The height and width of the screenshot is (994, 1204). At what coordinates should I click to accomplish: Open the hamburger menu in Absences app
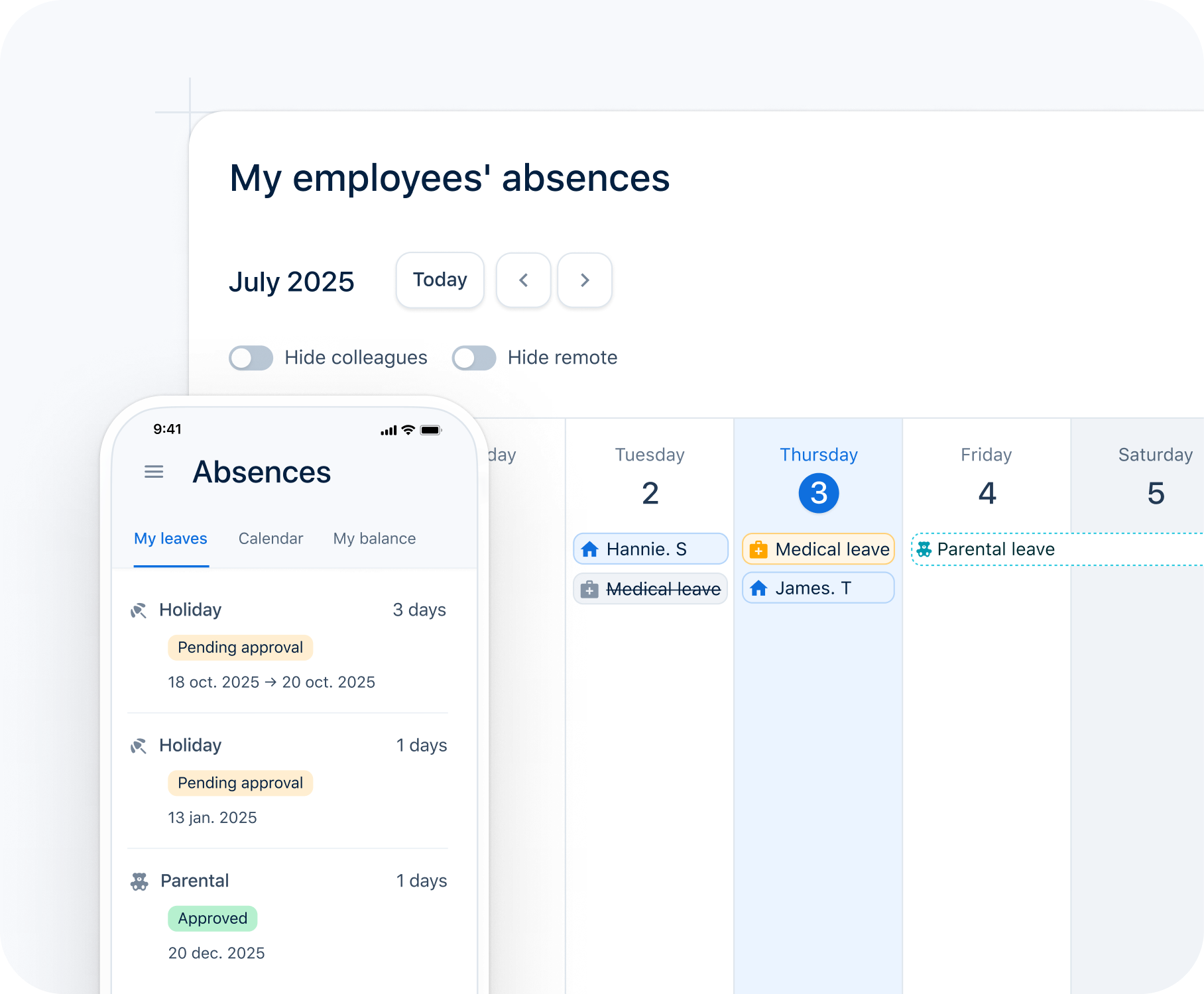pyautogui.click(x=154, y=472)
